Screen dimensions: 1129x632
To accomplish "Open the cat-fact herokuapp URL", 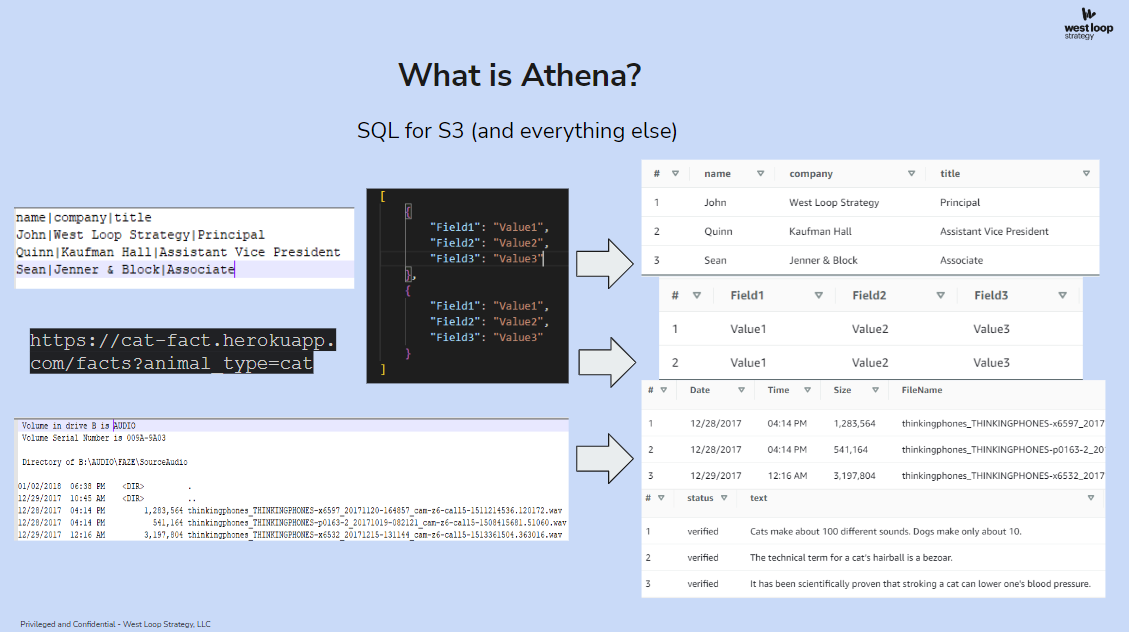I will (182, 351).
